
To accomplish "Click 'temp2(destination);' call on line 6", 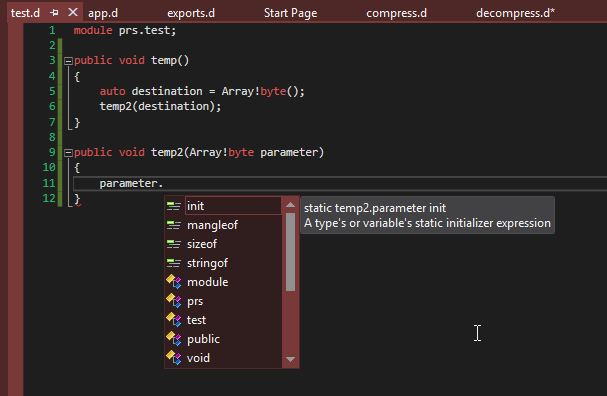I will (x=160, y=106).
